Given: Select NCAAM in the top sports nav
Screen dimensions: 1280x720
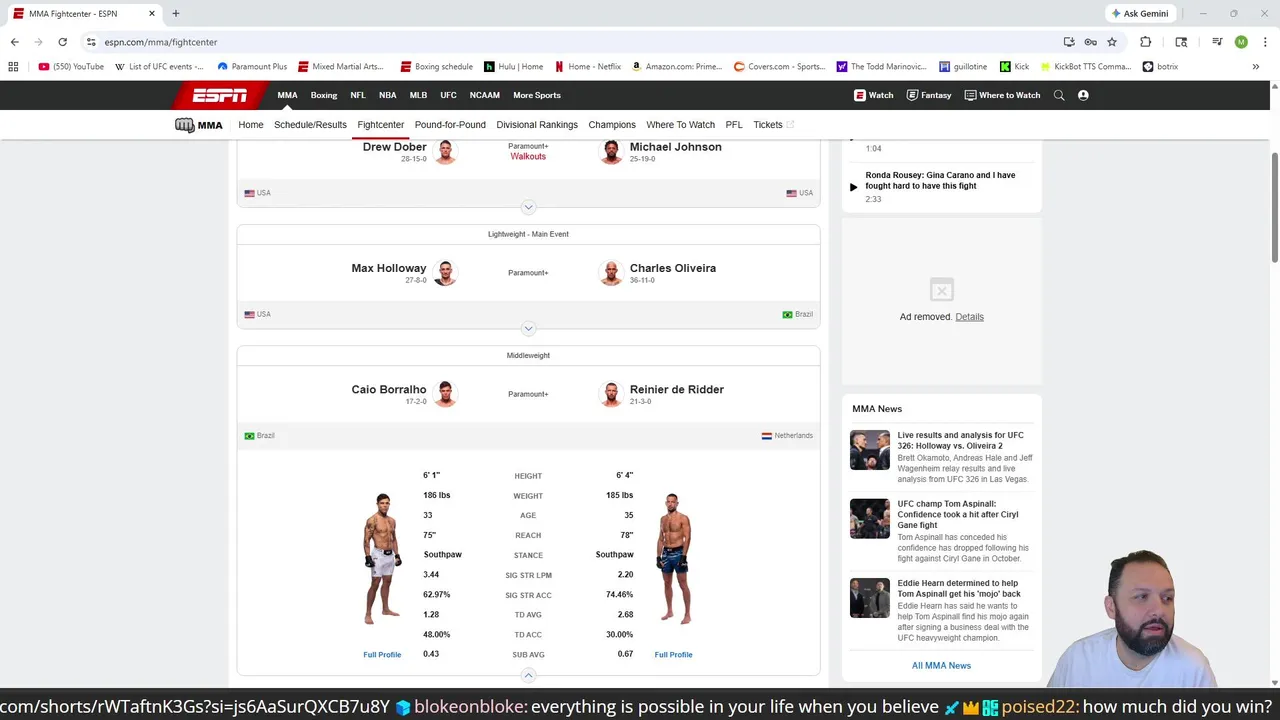Looking at the screenshot, I should [x=485, y=95].
